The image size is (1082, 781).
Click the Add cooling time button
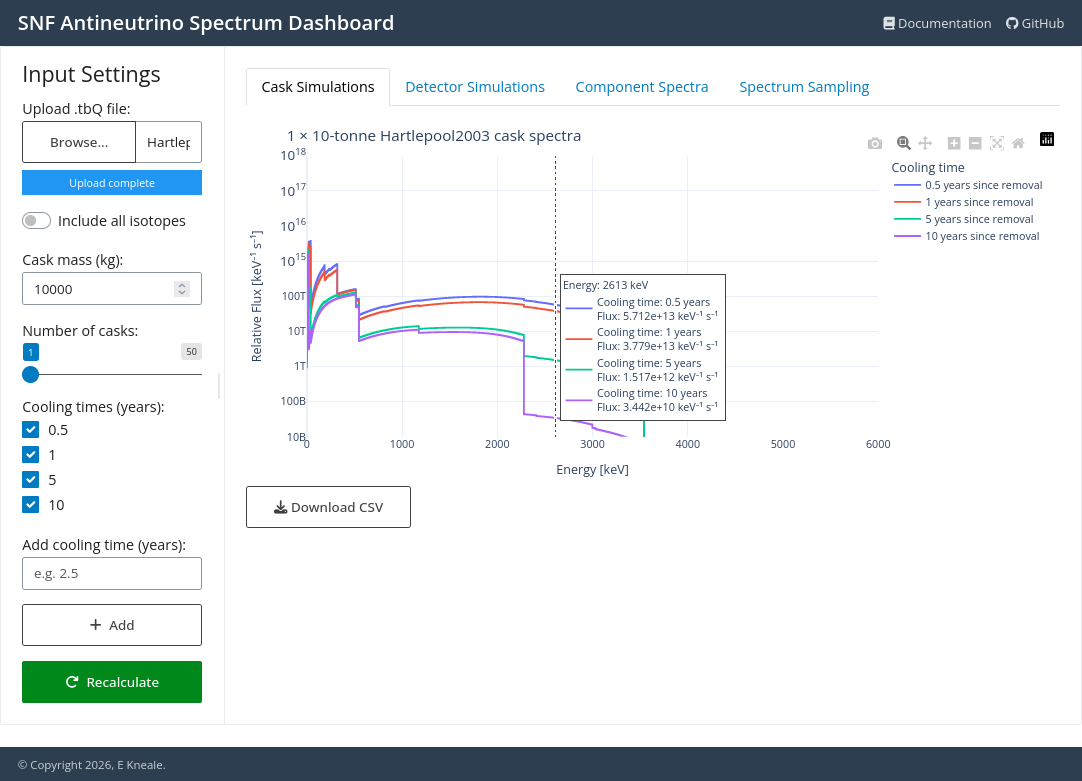(112, 625)
